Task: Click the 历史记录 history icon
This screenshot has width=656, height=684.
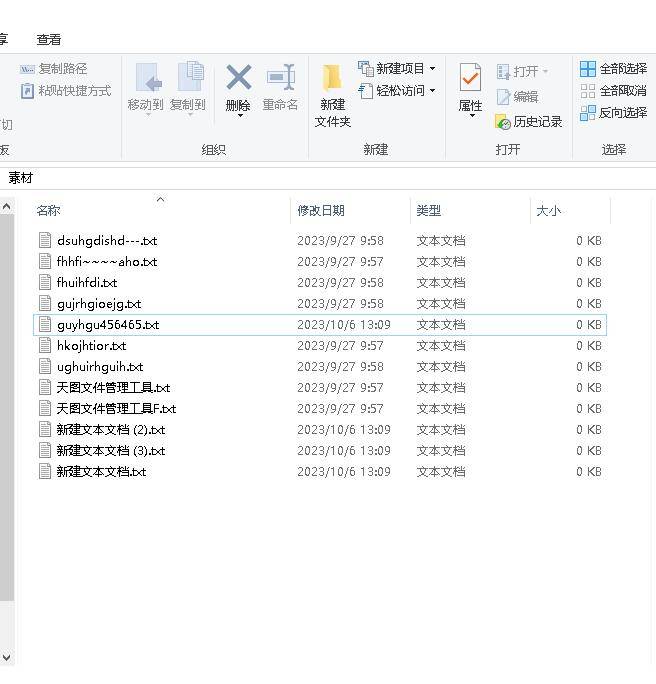Action: pos(503,122)
